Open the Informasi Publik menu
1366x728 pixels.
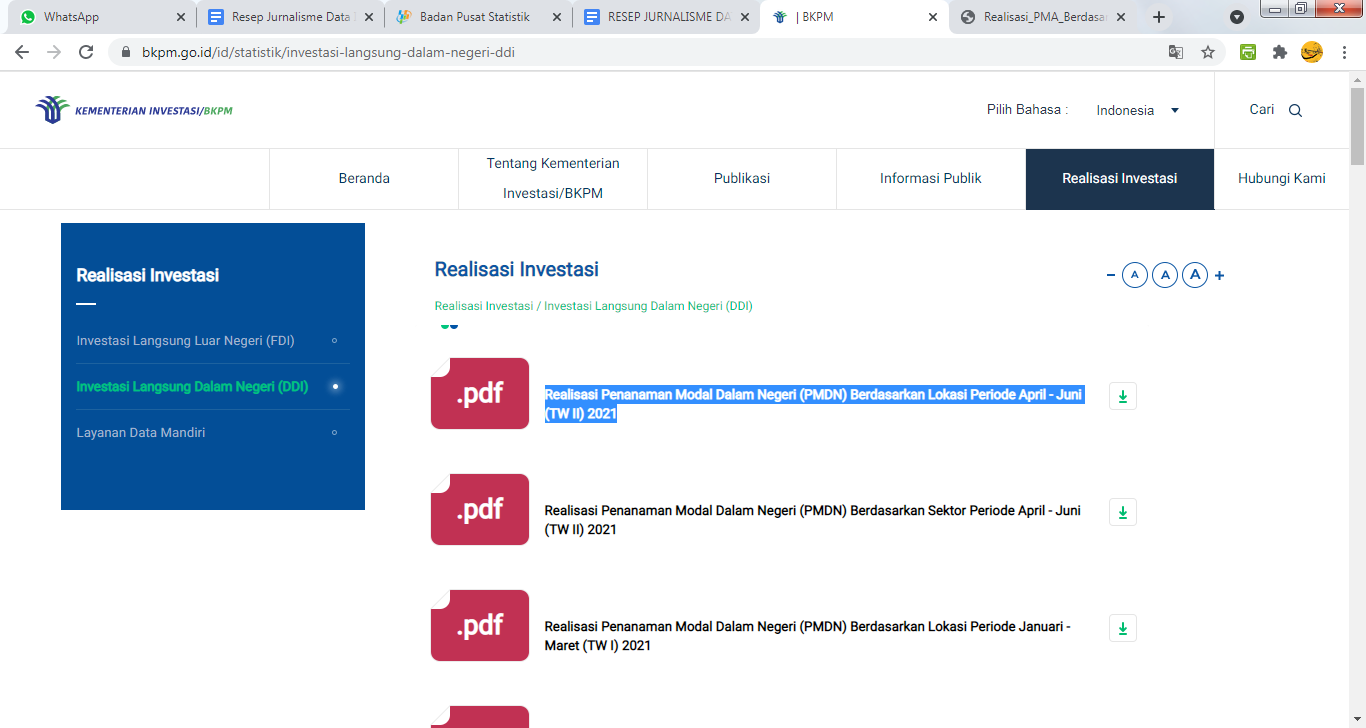coord(930,179)
